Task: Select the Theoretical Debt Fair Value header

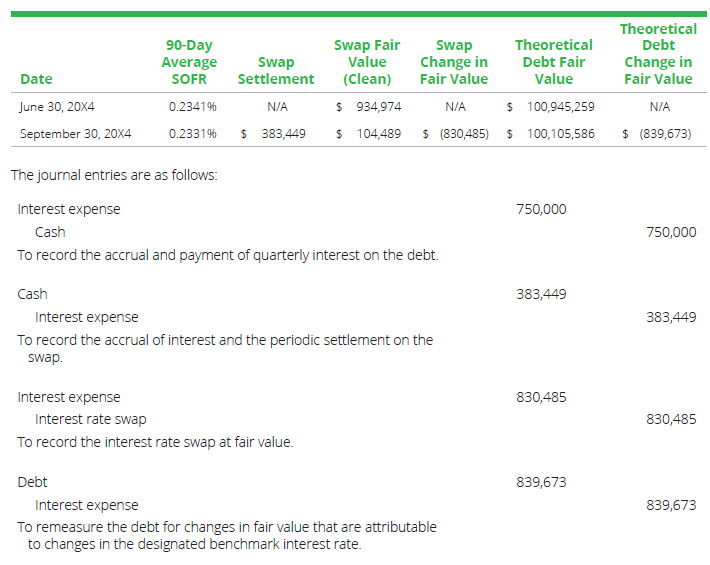Action: click(x=553, y=62)
